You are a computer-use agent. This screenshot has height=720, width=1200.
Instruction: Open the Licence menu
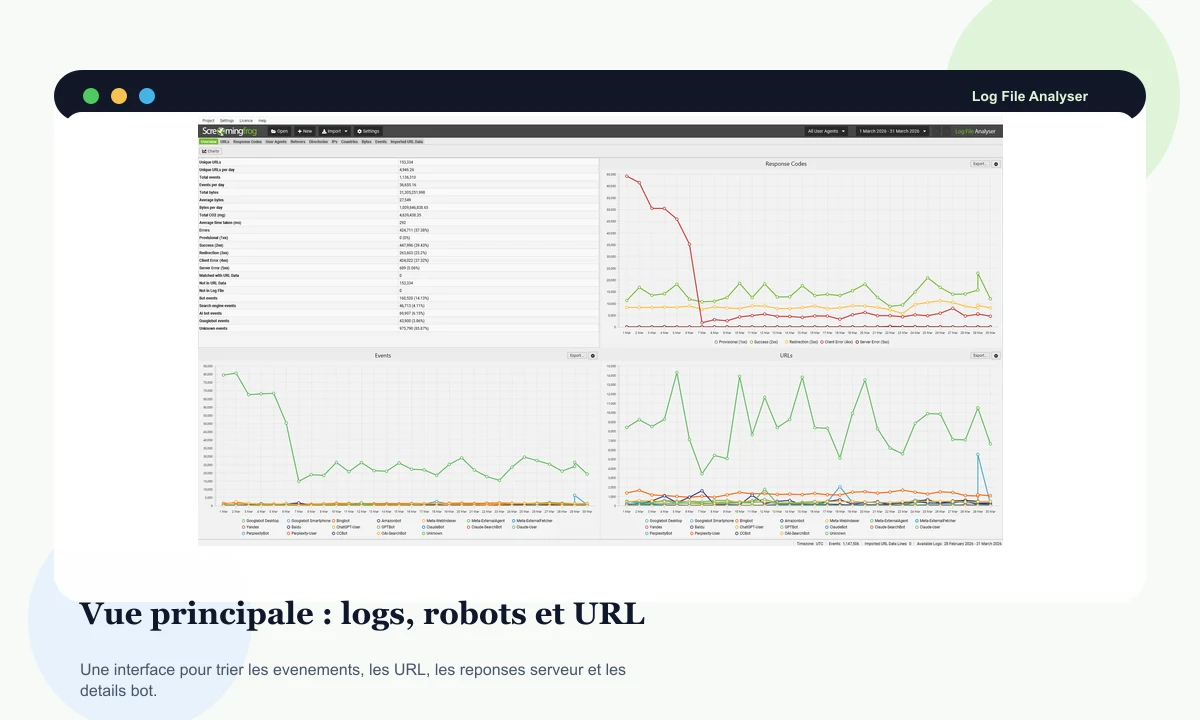click(246, 120)
